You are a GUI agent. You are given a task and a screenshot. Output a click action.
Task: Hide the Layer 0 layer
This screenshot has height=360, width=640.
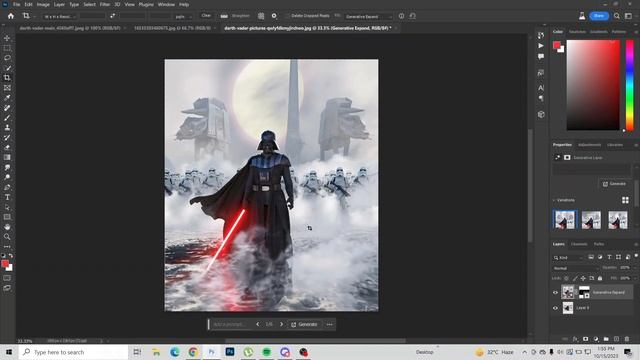tap(555, 308)
